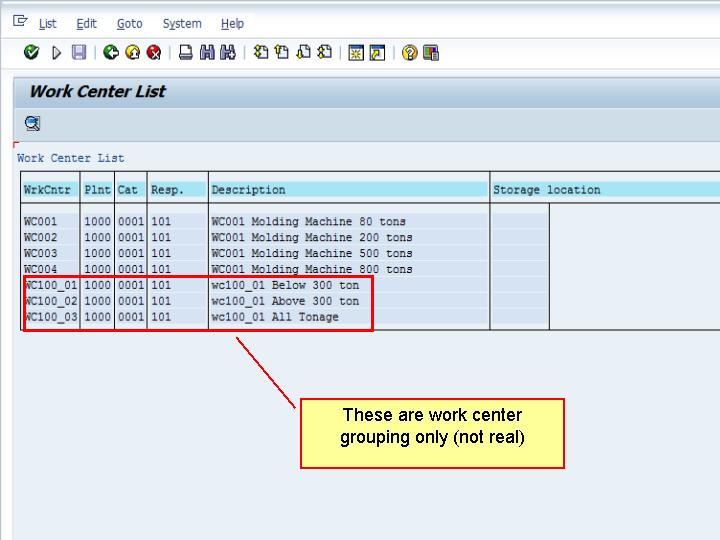Click the yellow Exit icon
720x540 pixels.
pyautogui.click(x=133, y=52)
